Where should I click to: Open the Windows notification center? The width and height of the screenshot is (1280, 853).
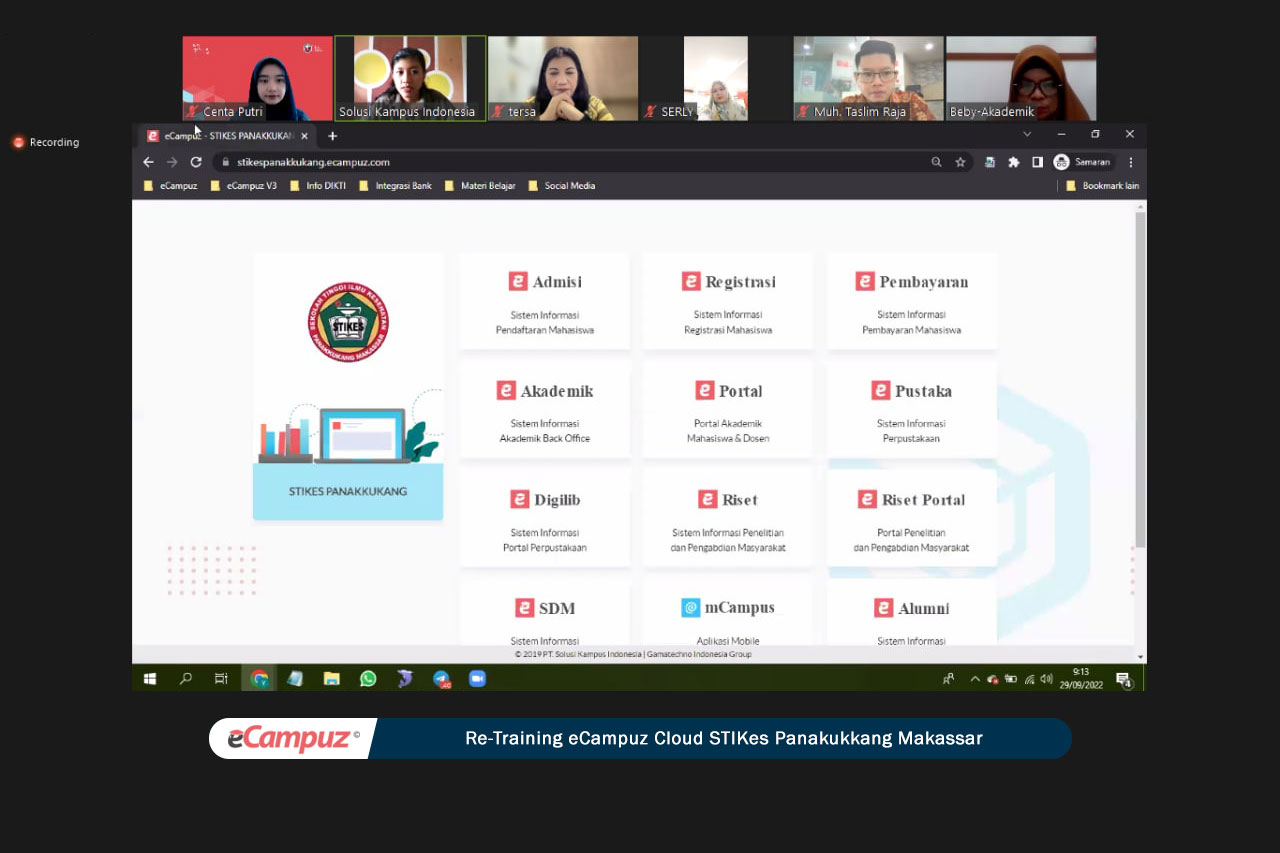pos(1123,679)
